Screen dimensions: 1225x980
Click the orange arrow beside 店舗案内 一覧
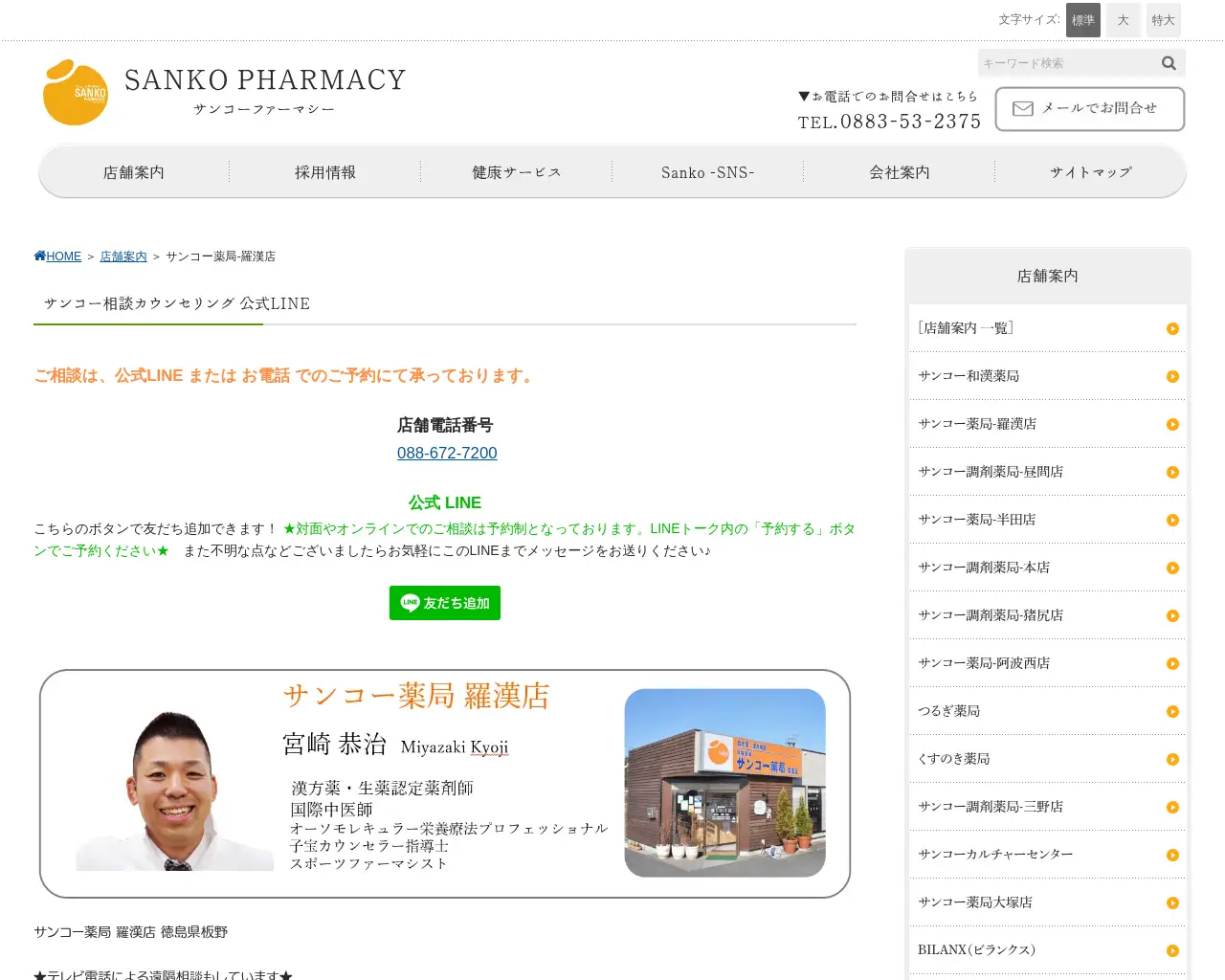(1172, 329)
